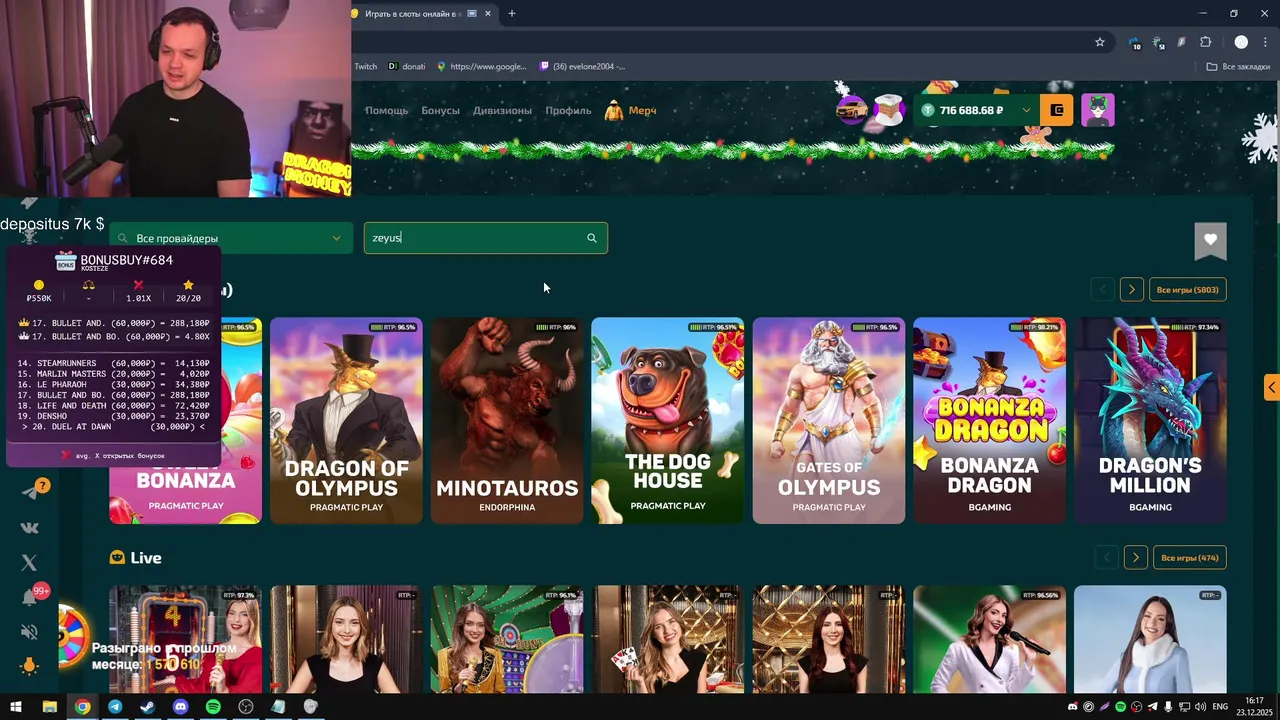1280x720 pixels.
Task: Open Gates of Olympus game card
Action: click(829, 420)
